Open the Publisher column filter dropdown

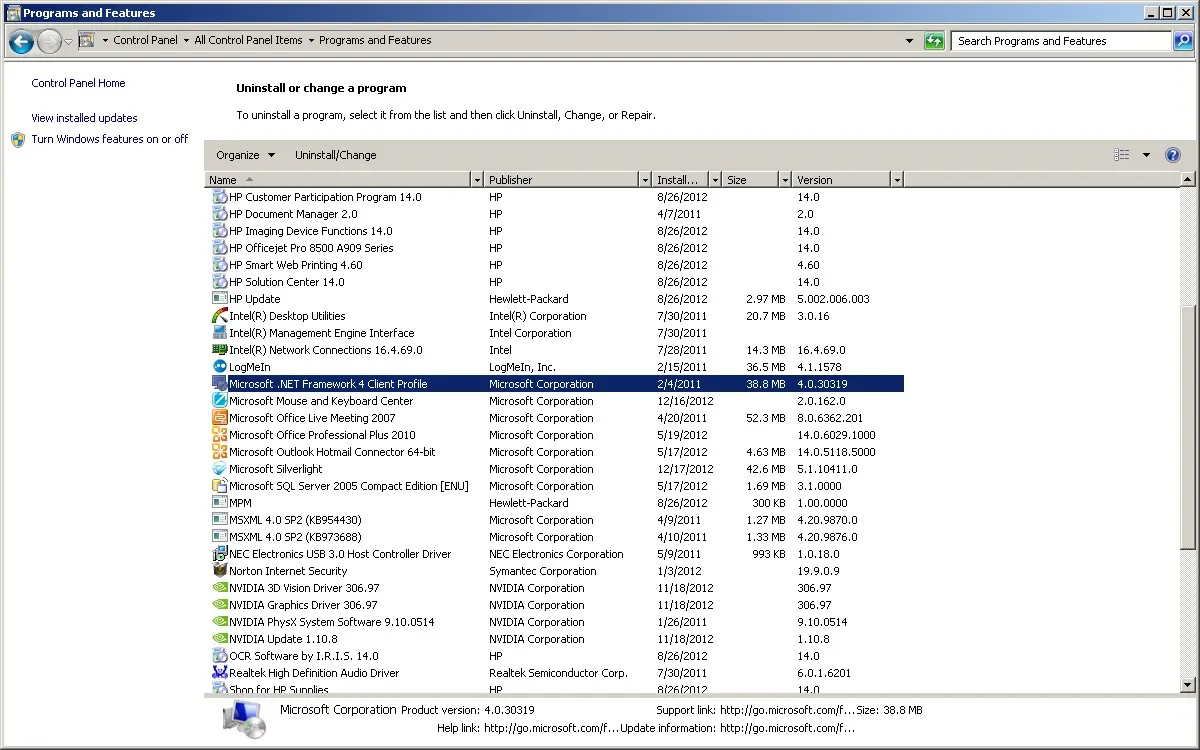tap(644, 180)
